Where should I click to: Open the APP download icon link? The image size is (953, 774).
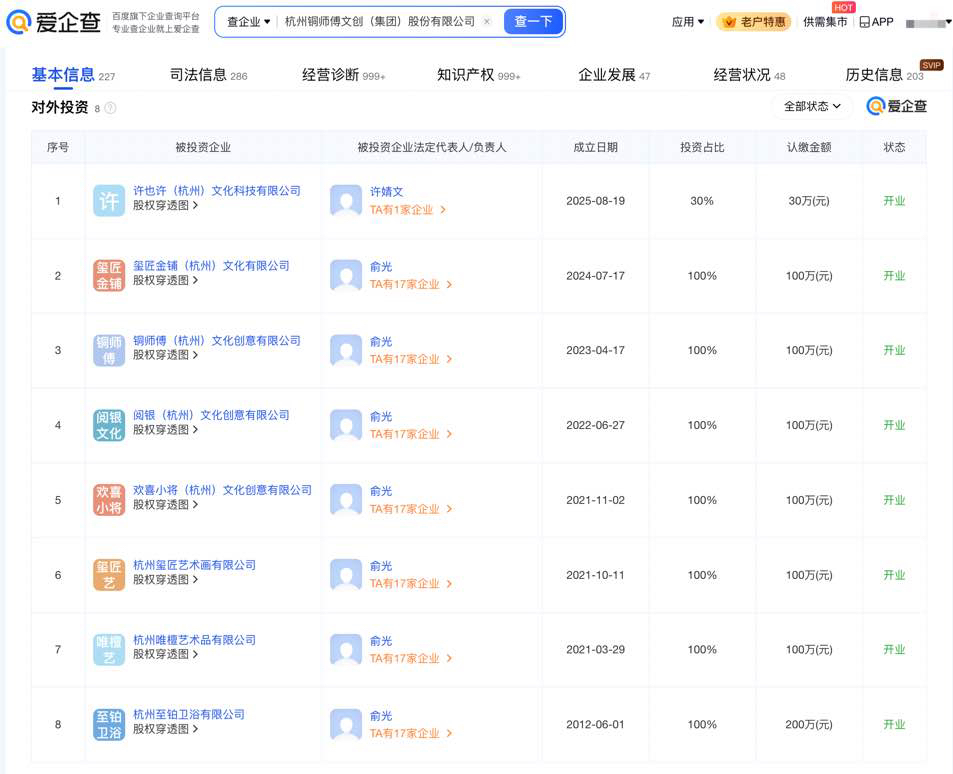[876, 22]
